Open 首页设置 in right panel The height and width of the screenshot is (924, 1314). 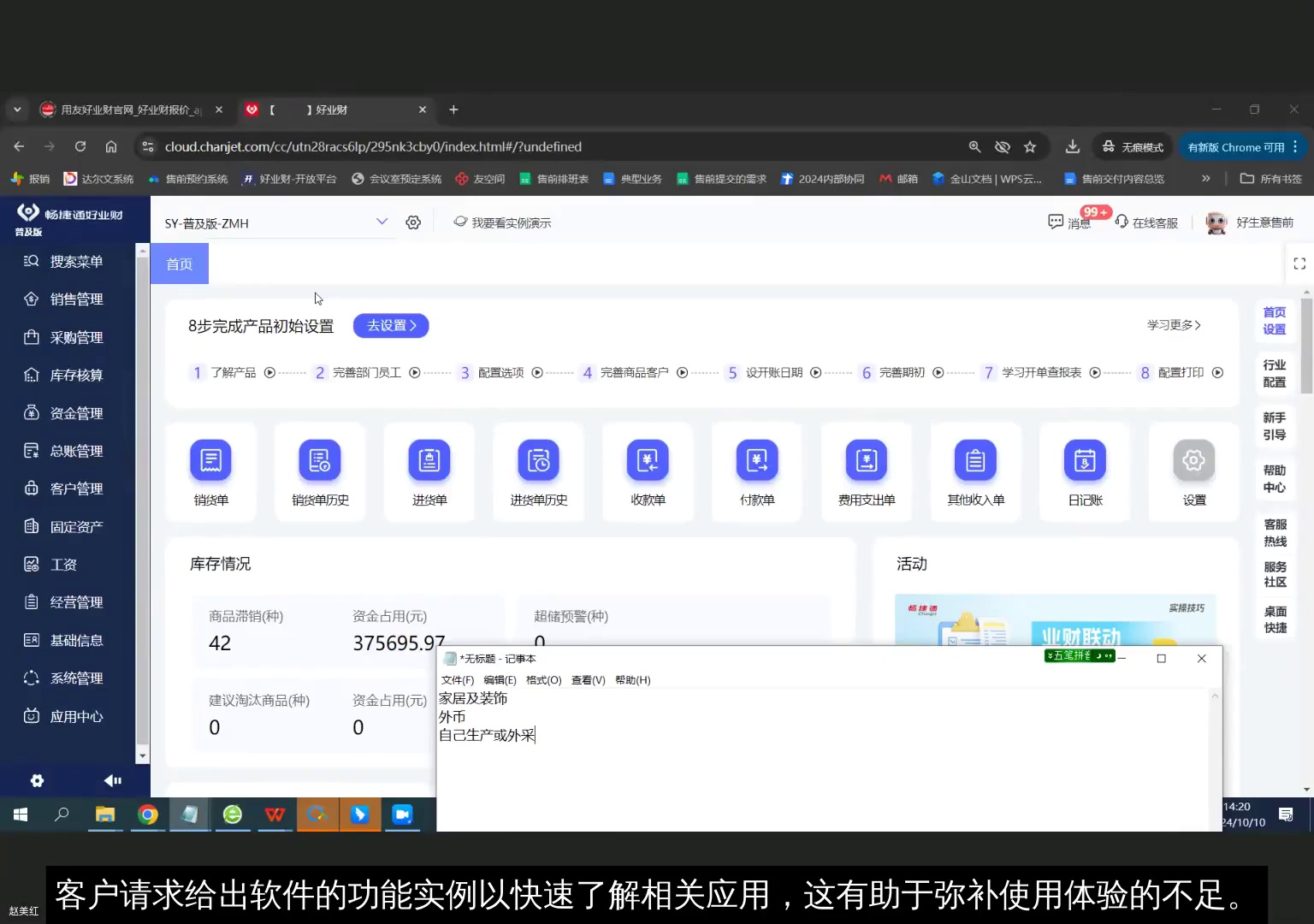[1275, 321]
